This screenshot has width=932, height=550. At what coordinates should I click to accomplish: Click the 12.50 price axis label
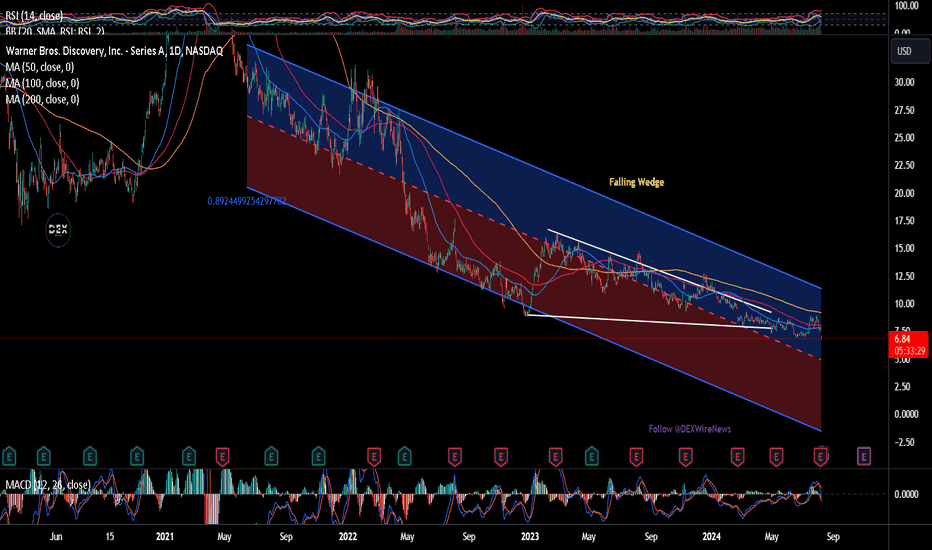(x=904, y=276)
